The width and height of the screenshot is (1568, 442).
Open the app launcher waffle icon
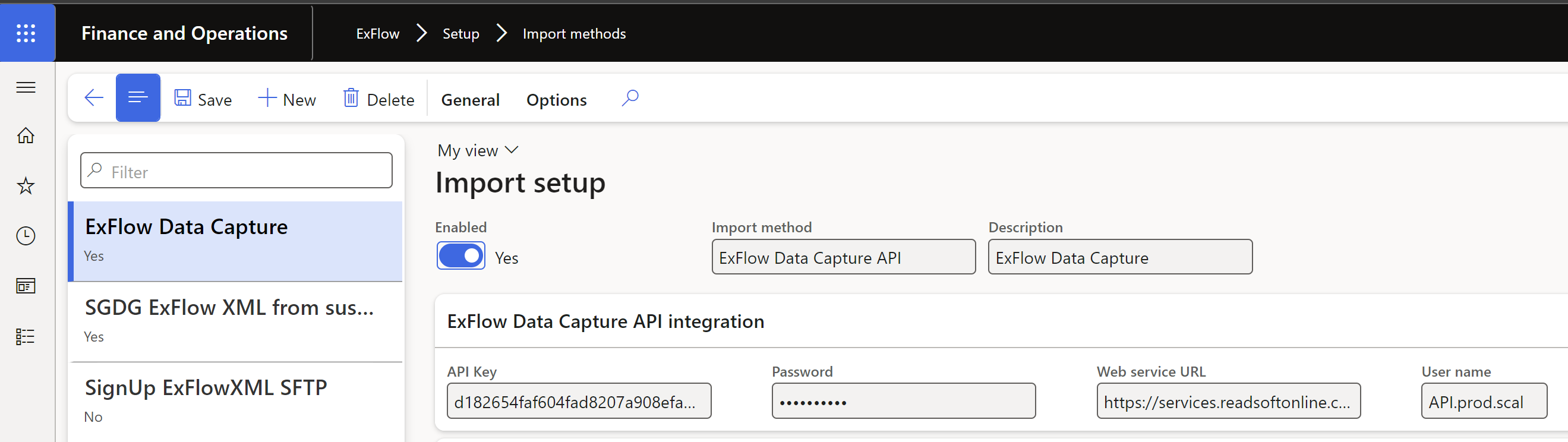[x=26, y=33]
